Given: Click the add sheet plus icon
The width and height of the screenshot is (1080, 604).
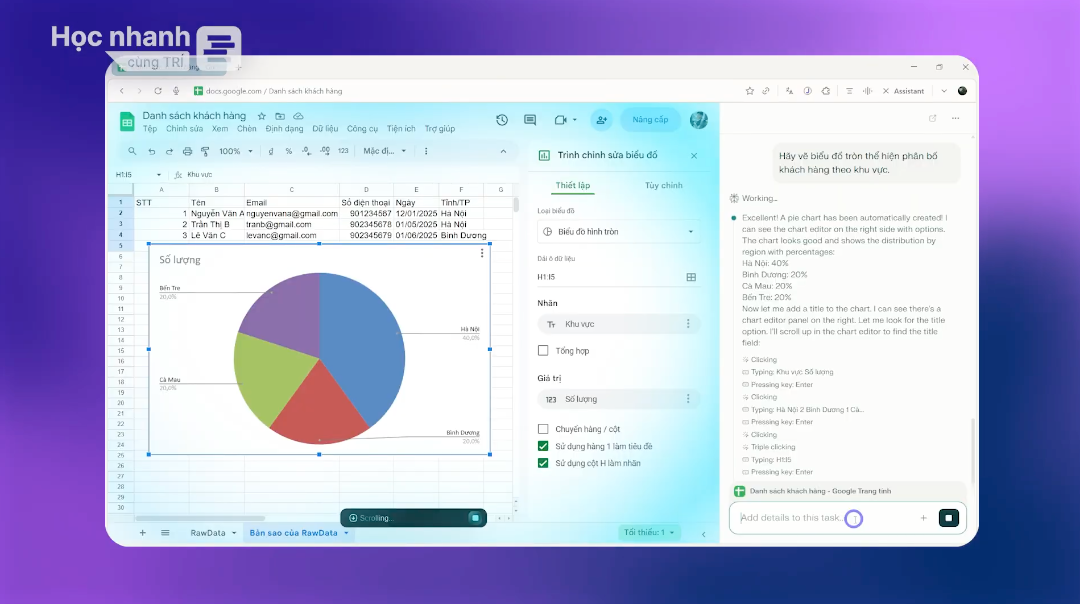Looking at the screenshot, I should (x=143, y=532).
